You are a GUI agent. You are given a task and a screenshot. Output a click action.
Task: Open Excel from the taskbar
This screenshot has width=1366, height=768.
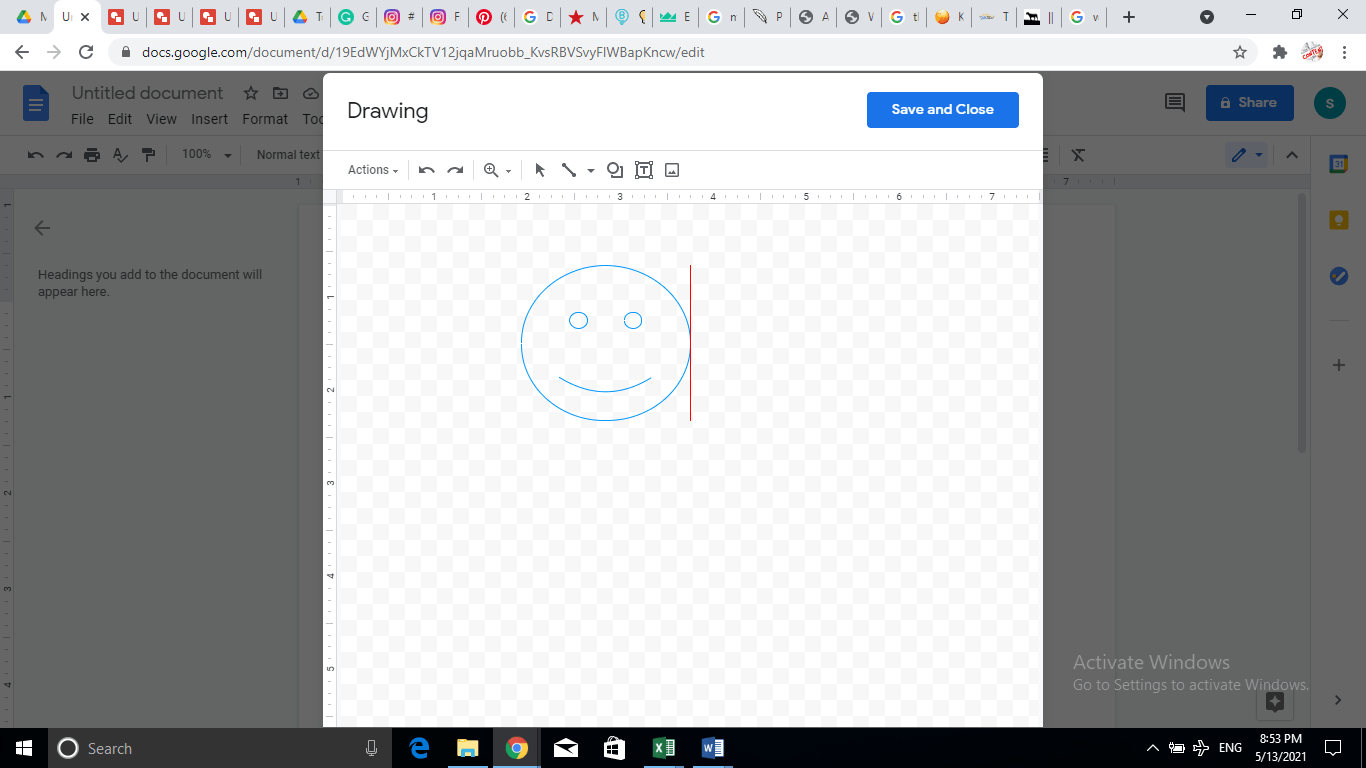663,748
